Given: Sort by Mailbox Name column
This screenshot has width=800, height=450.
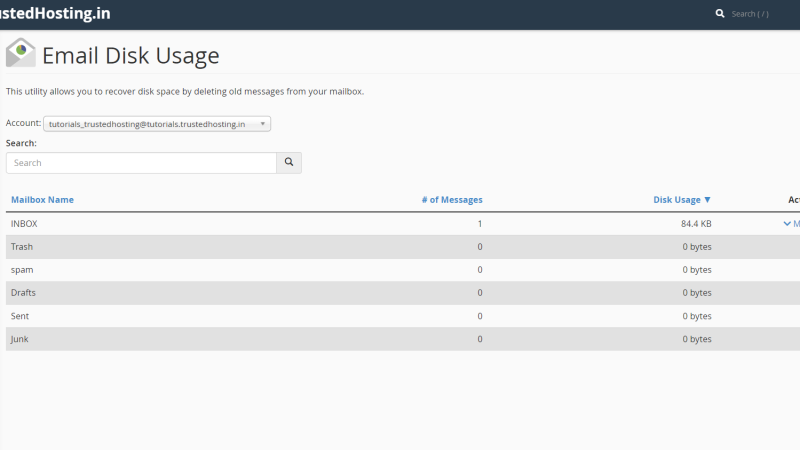Looking at the screenshot, I should [x=42, y=199].
